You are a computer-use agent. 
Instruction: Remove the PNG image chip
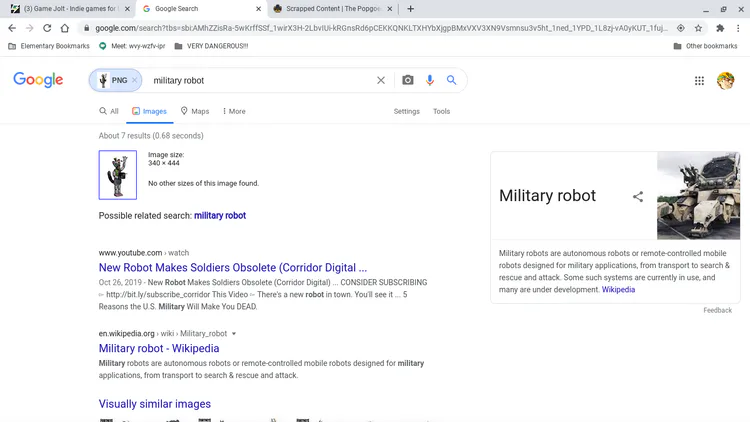tap(134, 80)
